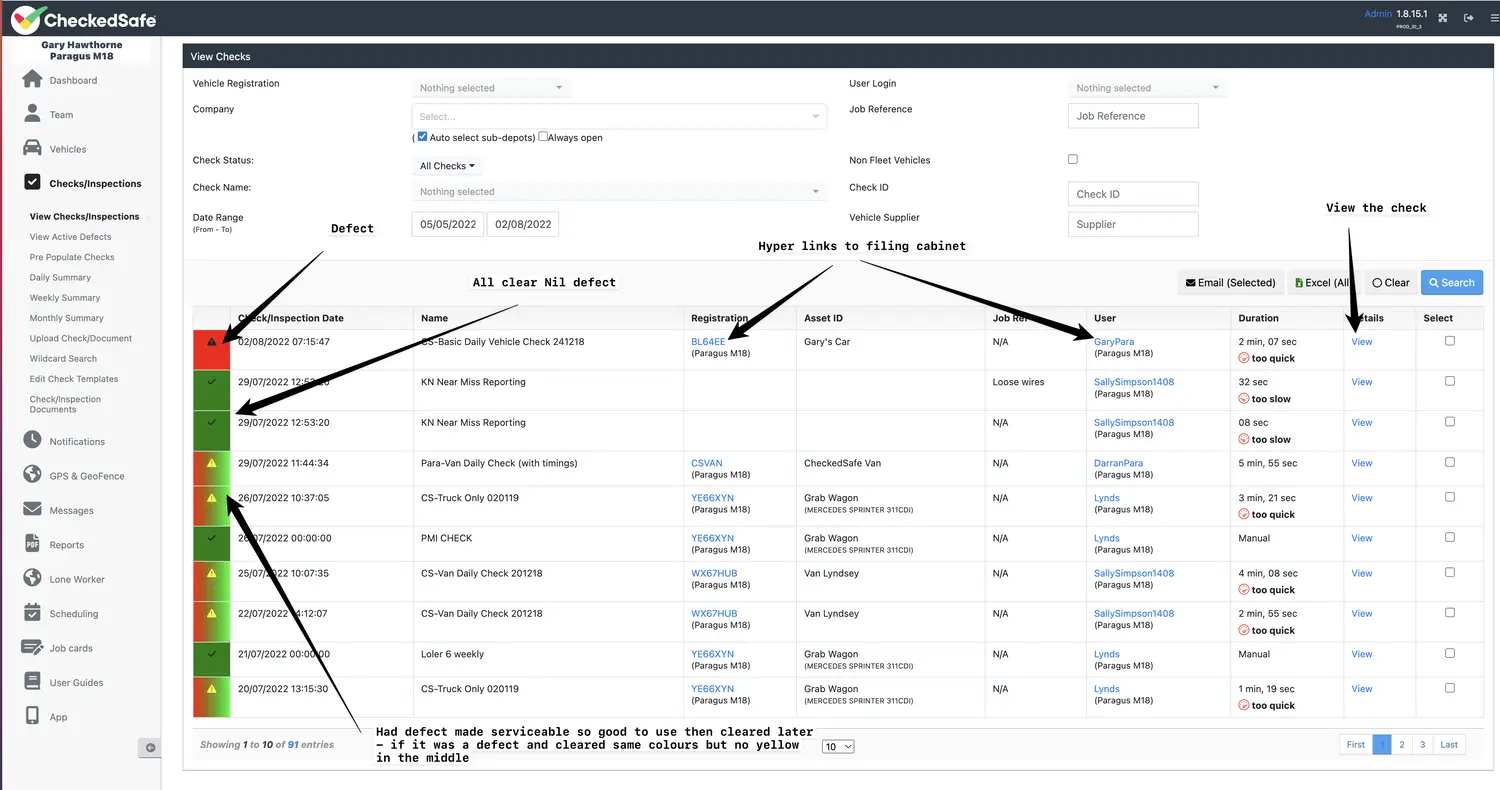
Task: Click the Job Reference input field
Action: point(1132,116)
